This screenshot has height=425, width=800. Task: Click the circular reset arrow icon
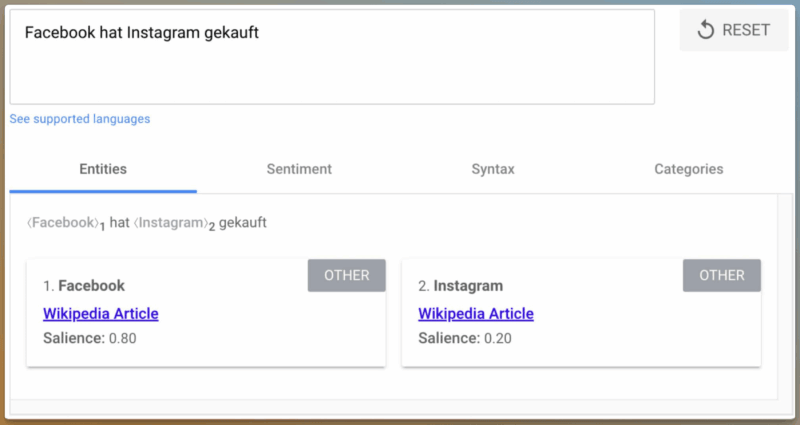706,30
